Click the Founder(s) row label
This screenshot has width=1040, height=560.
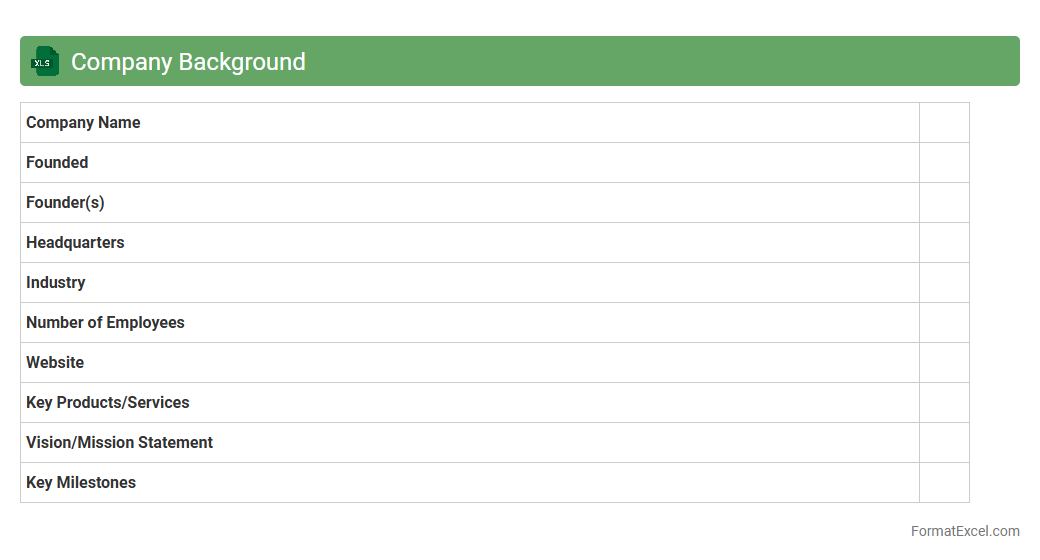[65, 203]
